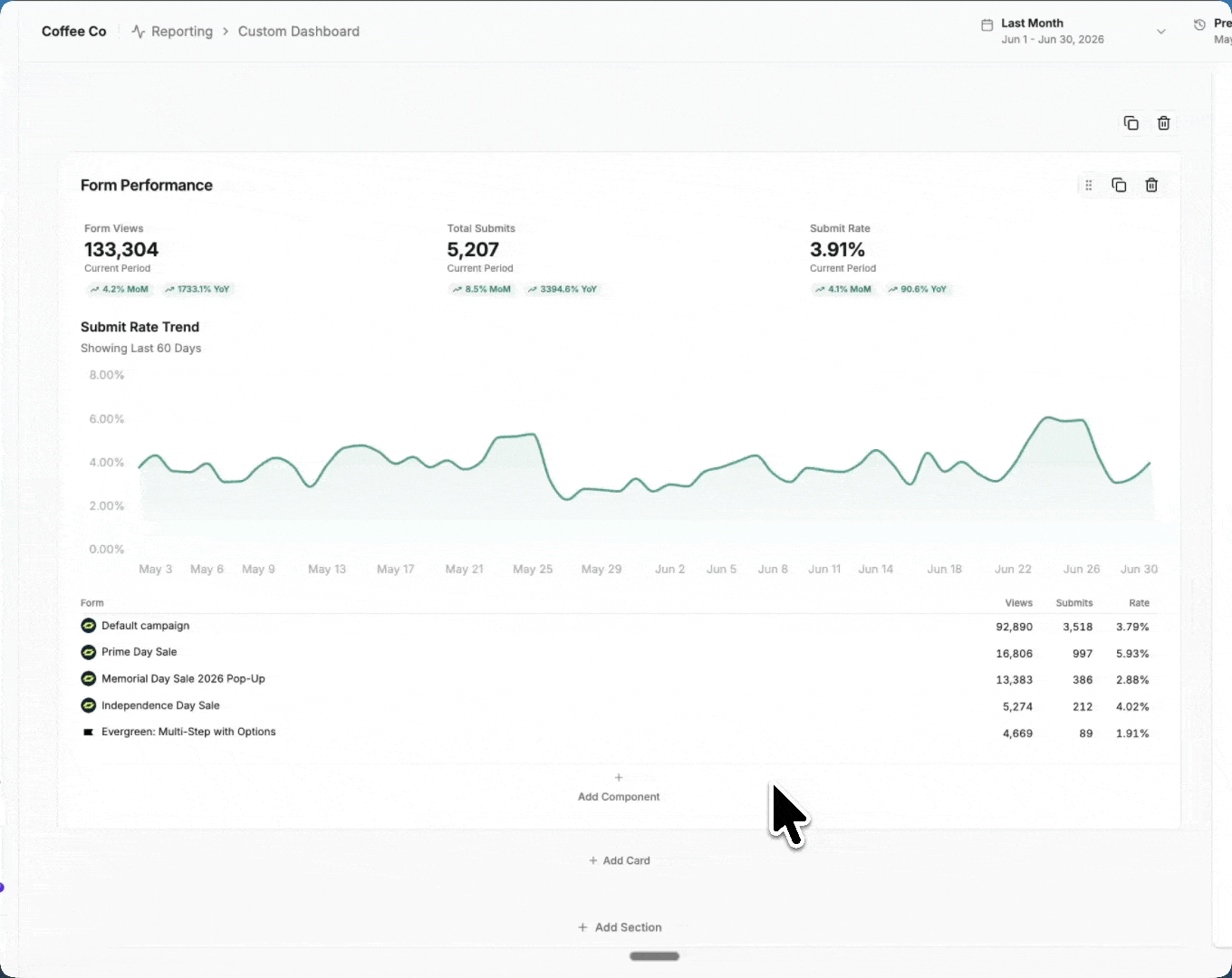Select Evergreen: Multi-Step with Options row
Image resolution: width=1232 pixels, height=978 pixels.
tap(188, 732)
